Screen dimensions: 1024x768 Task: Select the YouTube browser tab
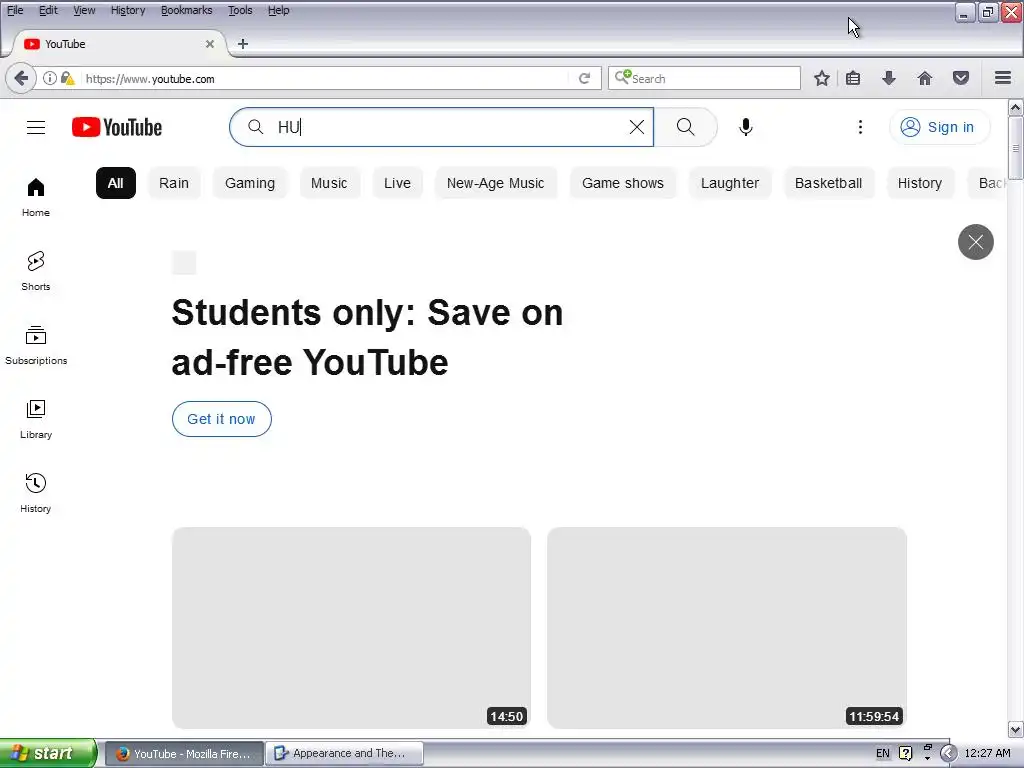pos(118,44)
